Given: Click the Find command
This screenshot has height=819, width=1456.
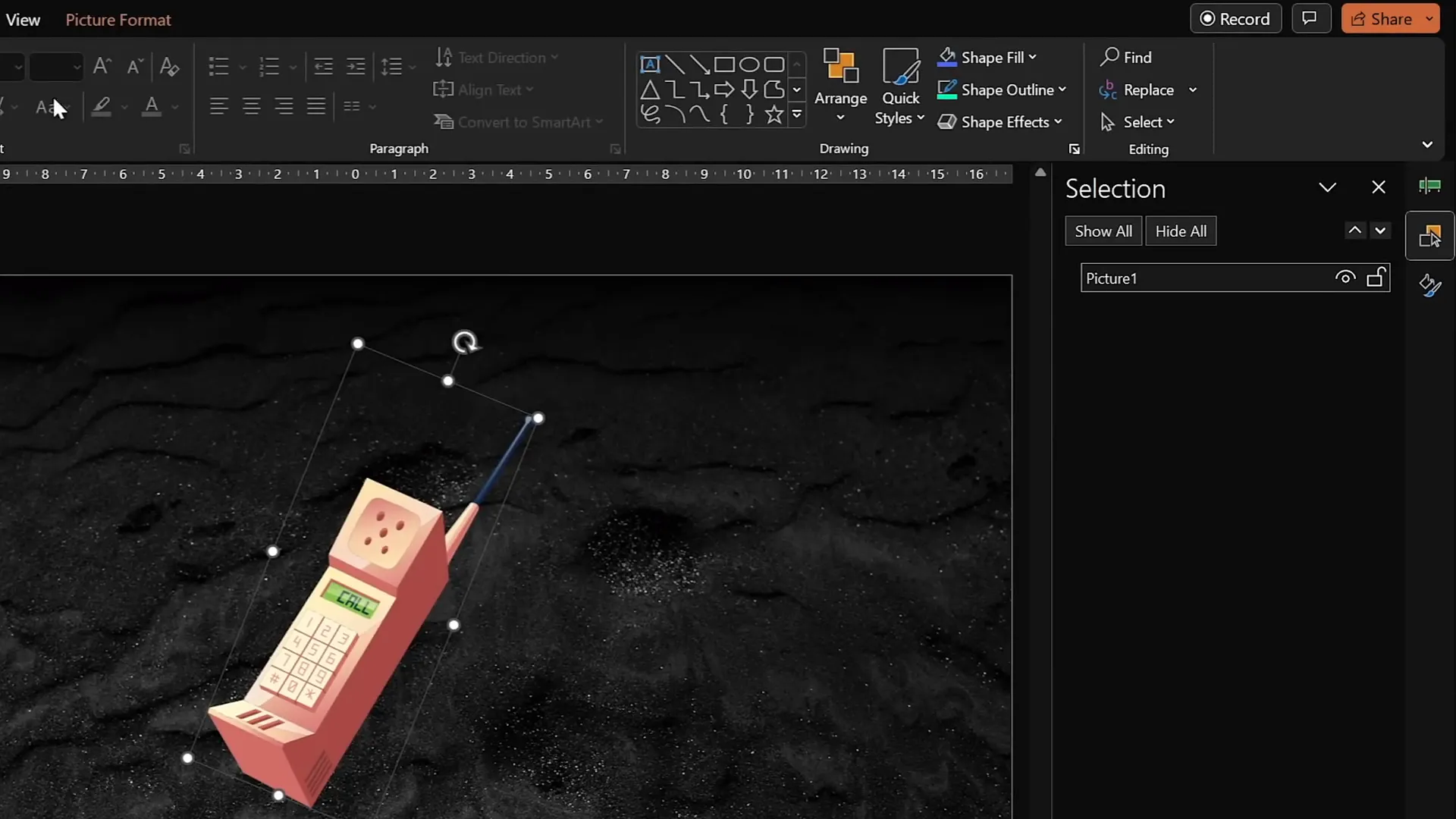Looking at the screenshot, I should point(1127,57).
